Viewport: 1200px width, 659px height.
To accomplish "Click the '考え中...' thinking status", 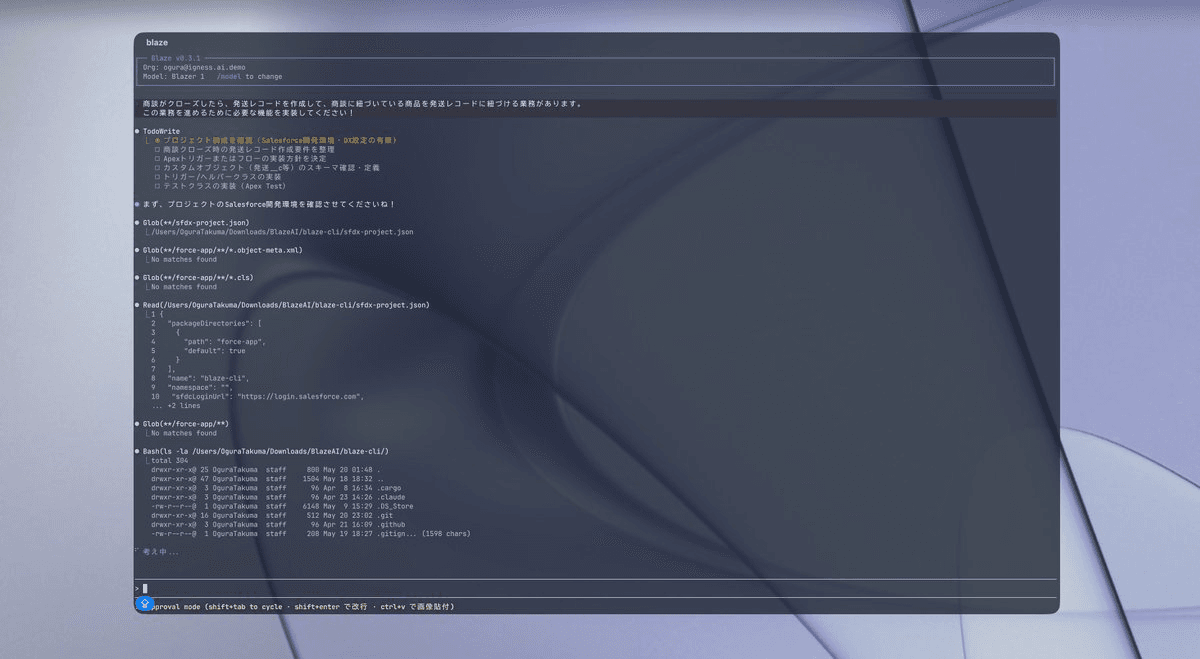I will (x=159, y=551).
